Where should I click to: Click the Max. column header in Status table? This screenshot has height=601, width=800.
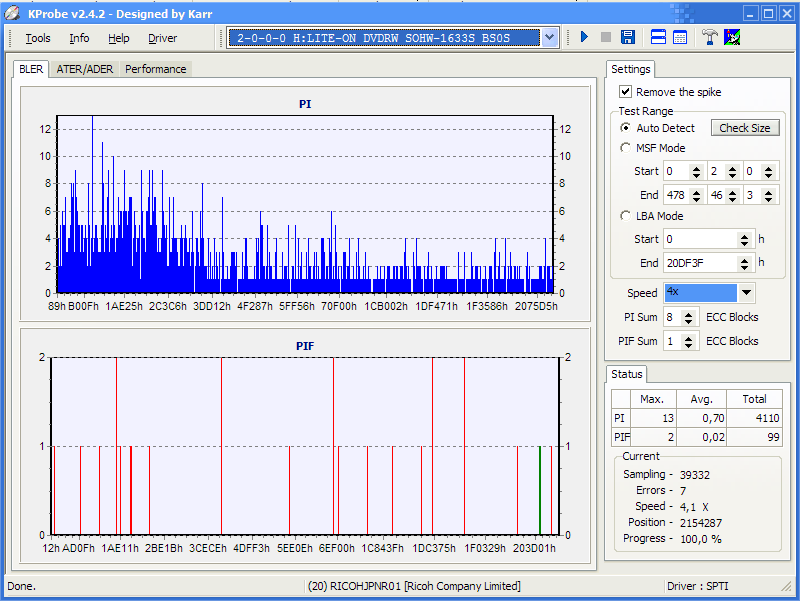coord(654,399)
